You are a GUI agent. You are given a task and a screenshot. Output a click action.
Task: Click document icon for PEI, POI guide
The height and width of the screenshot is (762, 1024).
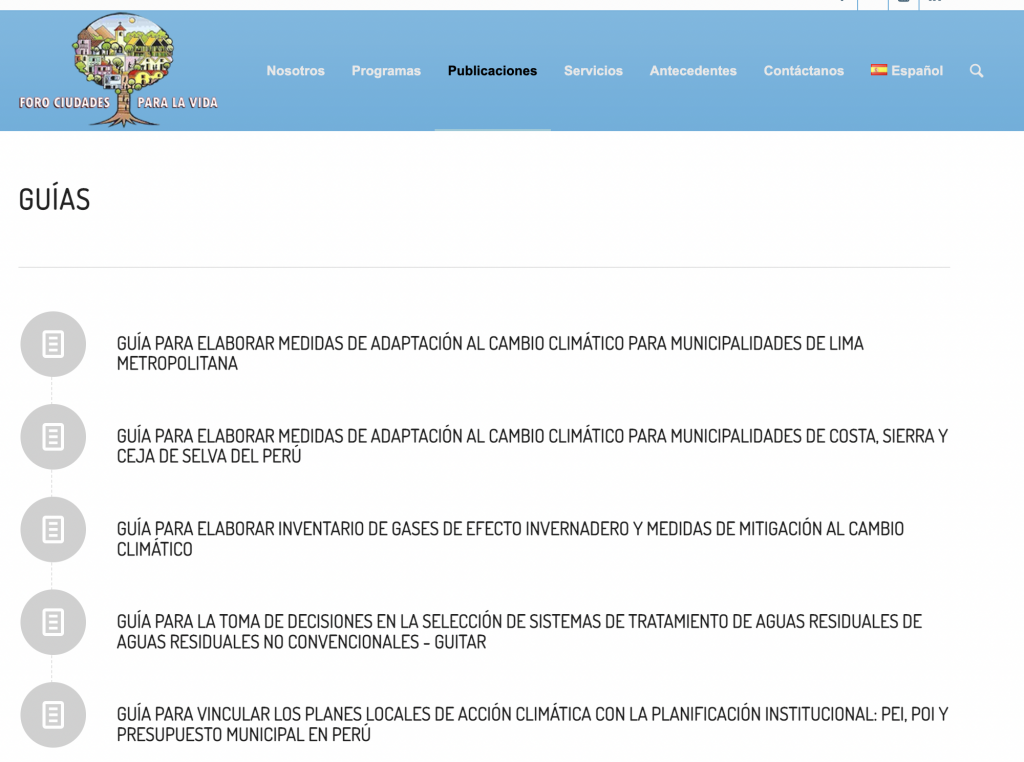53,715
